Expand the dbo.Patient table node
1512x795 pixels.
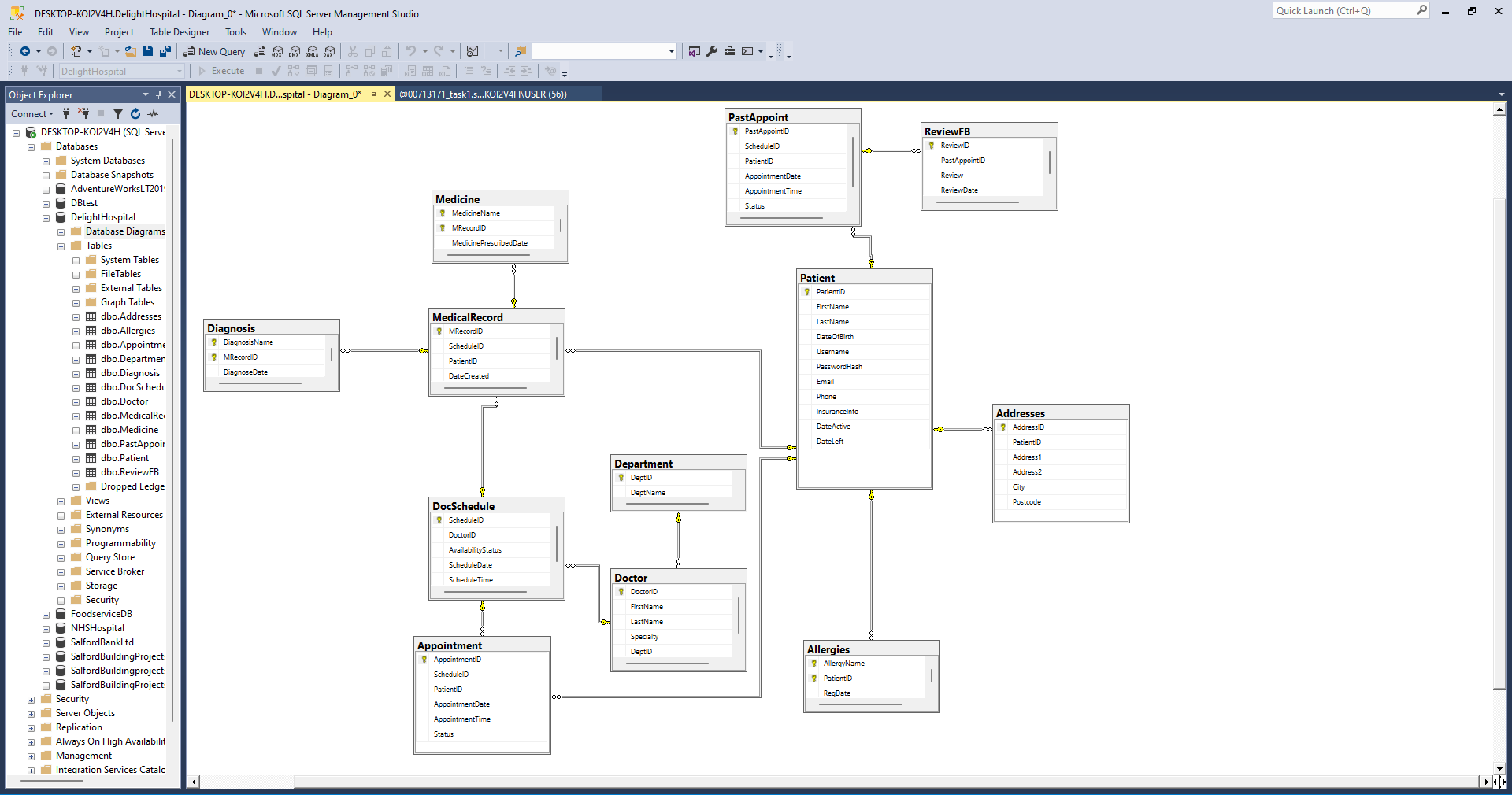pos(76,459)
